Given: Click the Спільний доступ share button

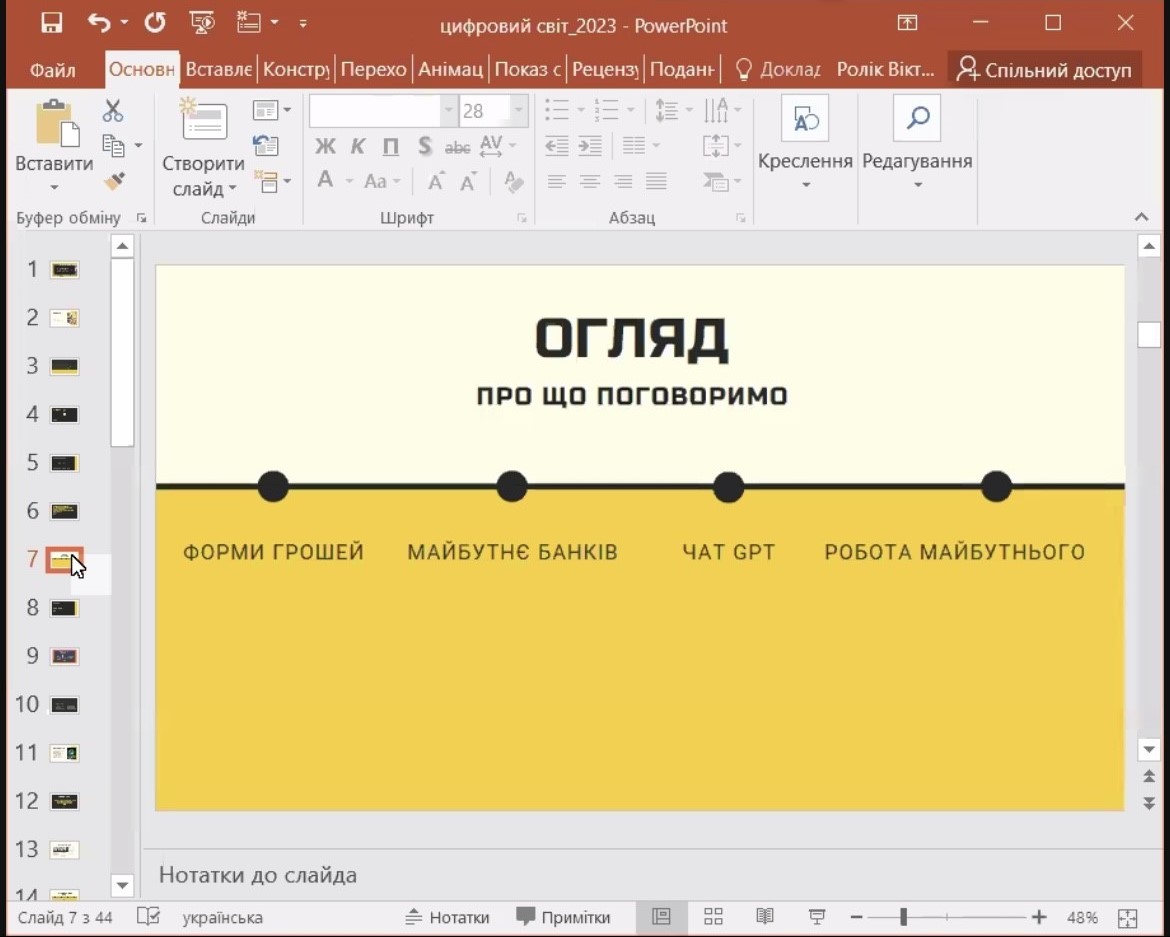Looking at the screenshot, I should pos(1044,70).
